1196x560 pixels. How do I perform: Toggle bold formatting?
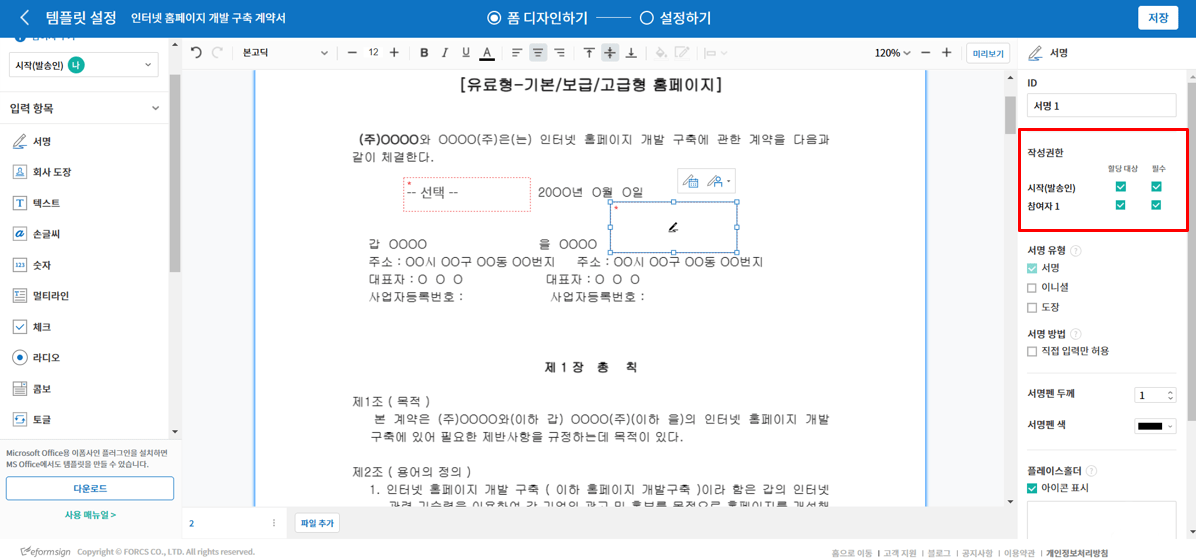pos(424,53)
